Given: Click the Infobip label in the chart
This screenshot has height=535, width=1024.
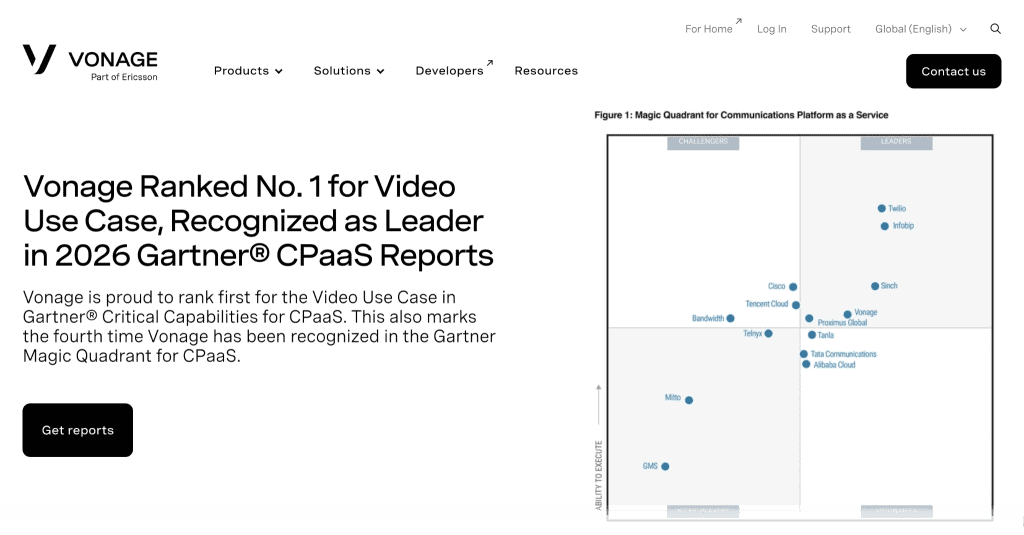Looking at the screenshot, I should (x=903, y=226).
